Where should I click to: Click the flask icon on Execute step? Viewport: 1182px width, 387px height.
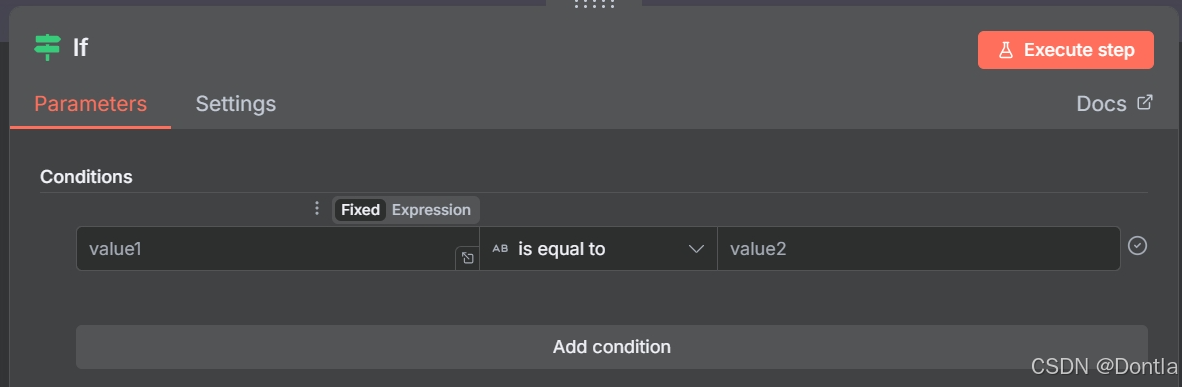[1006, 51]
